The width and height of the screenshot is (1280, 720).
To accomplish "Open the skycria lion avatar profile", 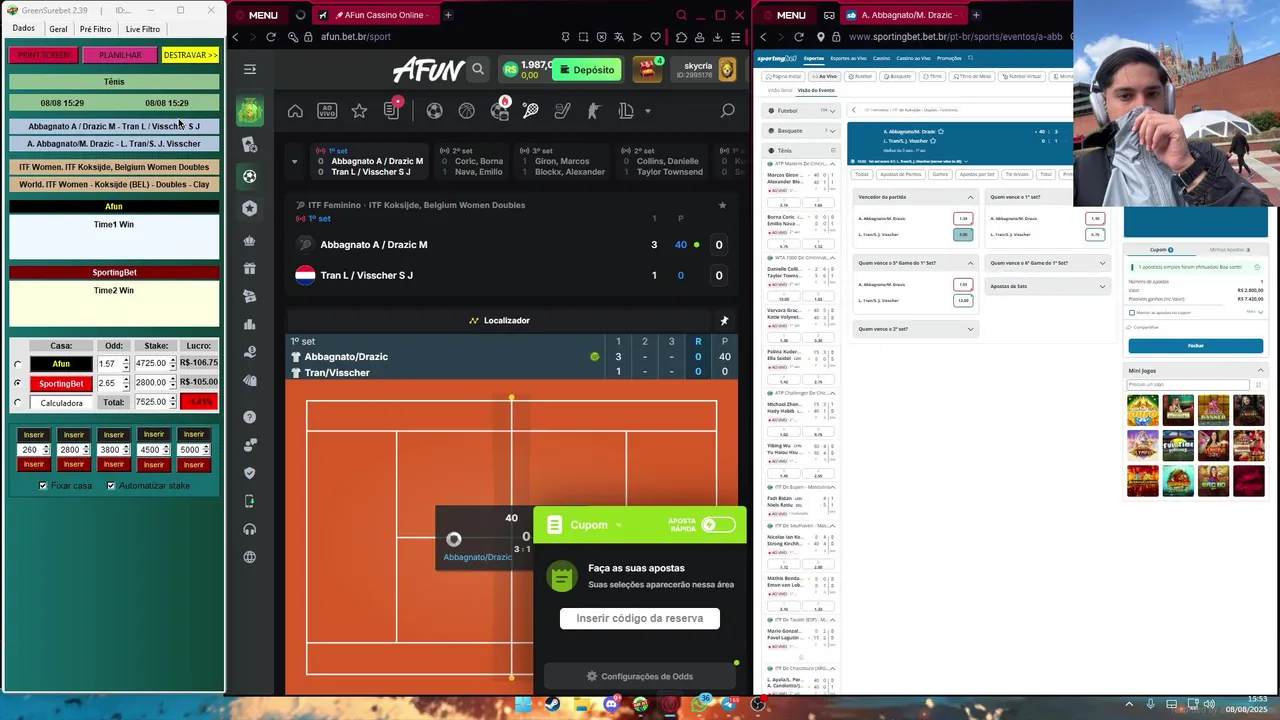I will tap(727, 69).
